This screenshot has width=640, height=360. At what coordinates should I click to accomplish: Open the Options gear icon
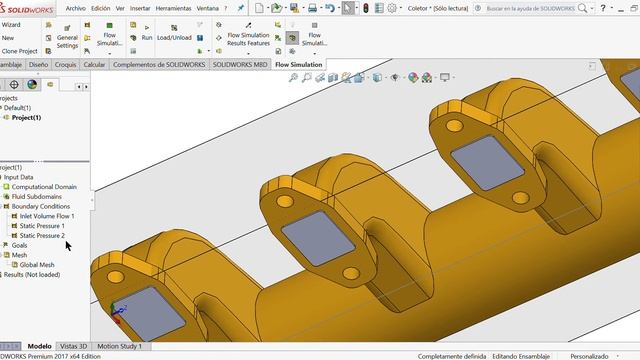[392, 8]
